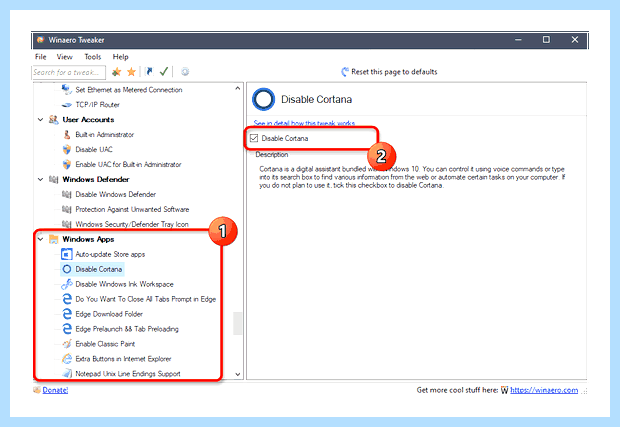Open the Help menu
The image size is (620, 427).
[x=120, y=57]
